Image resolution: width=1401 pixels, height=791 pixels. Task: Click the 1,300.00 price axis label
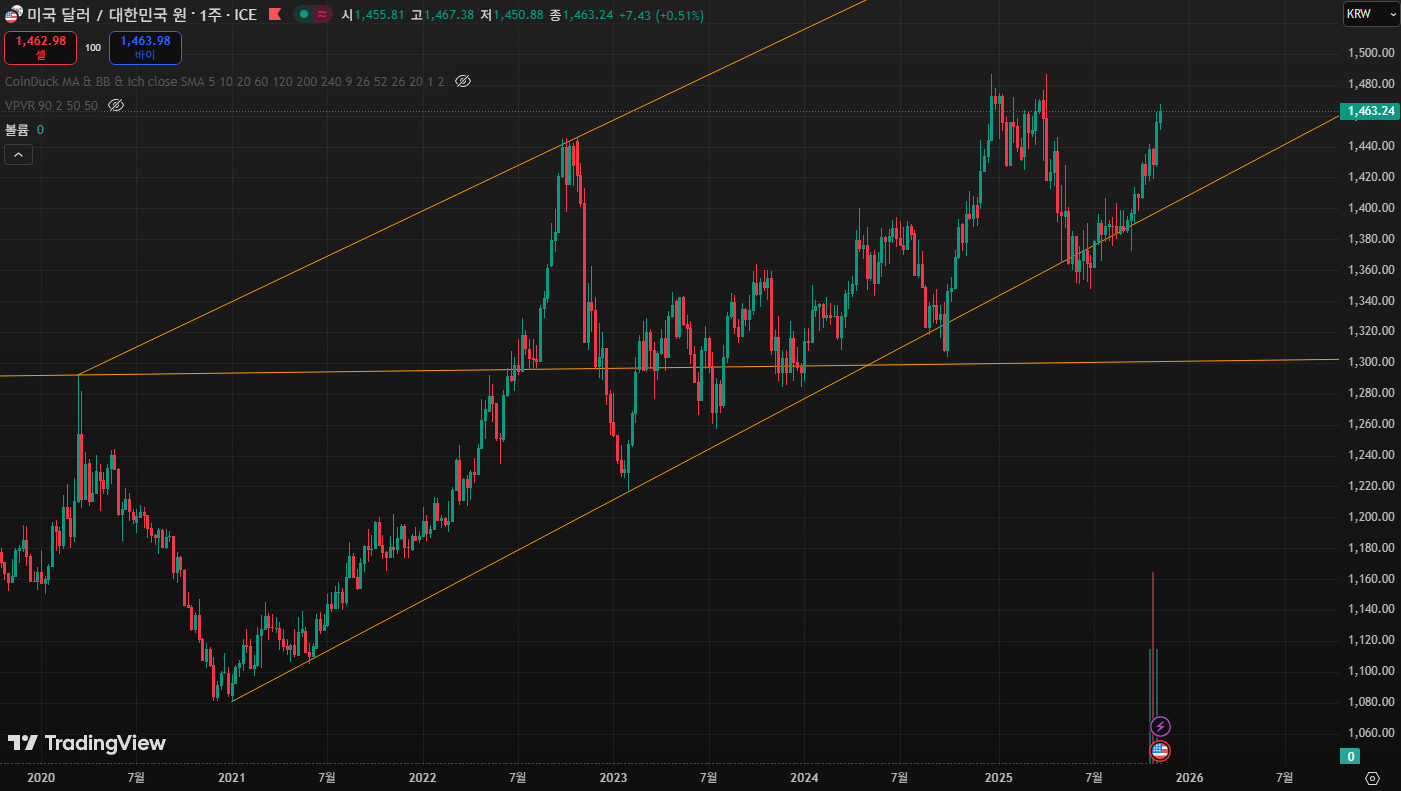click(1372, 362)
